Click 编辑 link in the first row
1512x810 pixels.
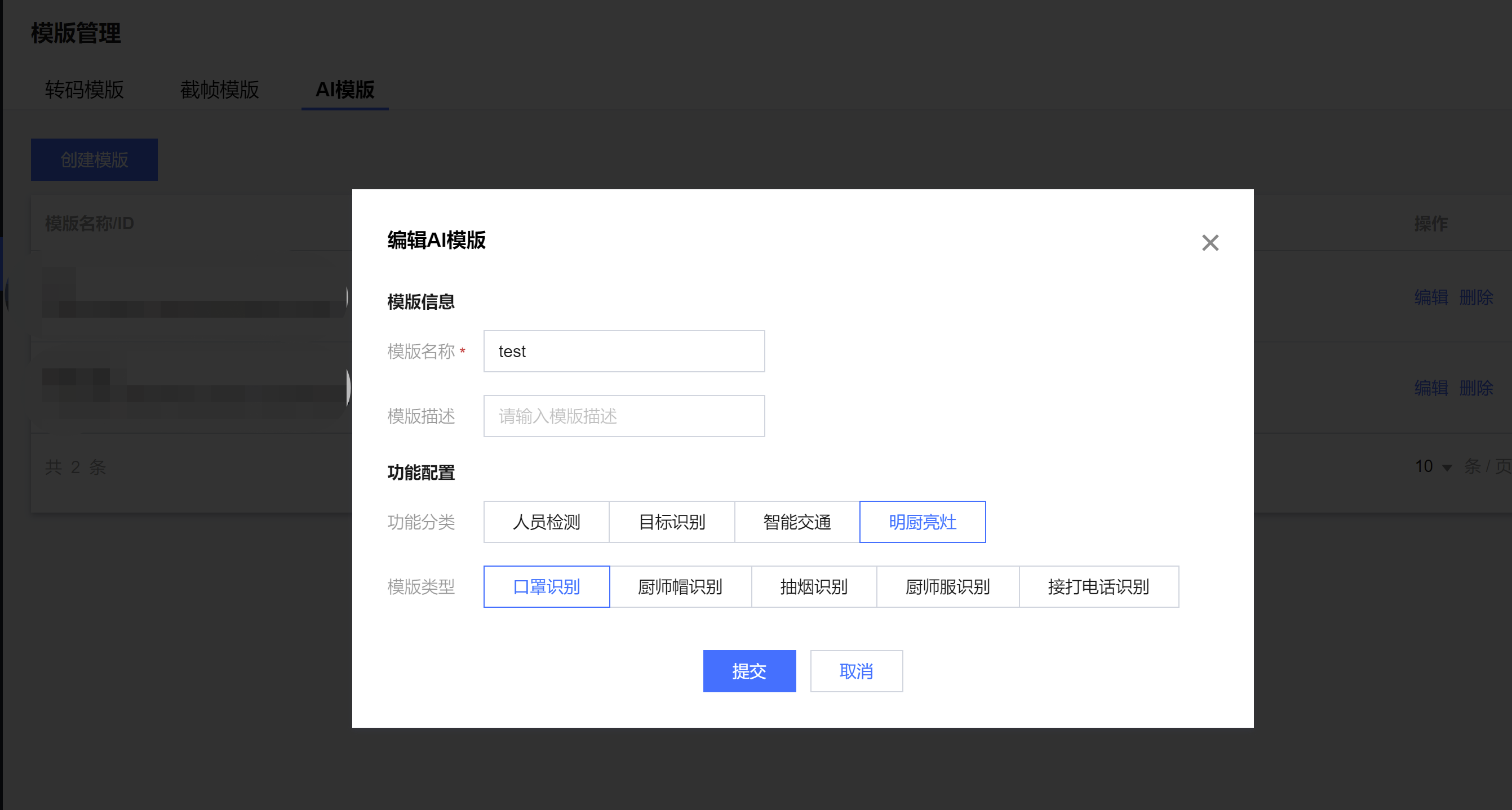coord(1430,297)
